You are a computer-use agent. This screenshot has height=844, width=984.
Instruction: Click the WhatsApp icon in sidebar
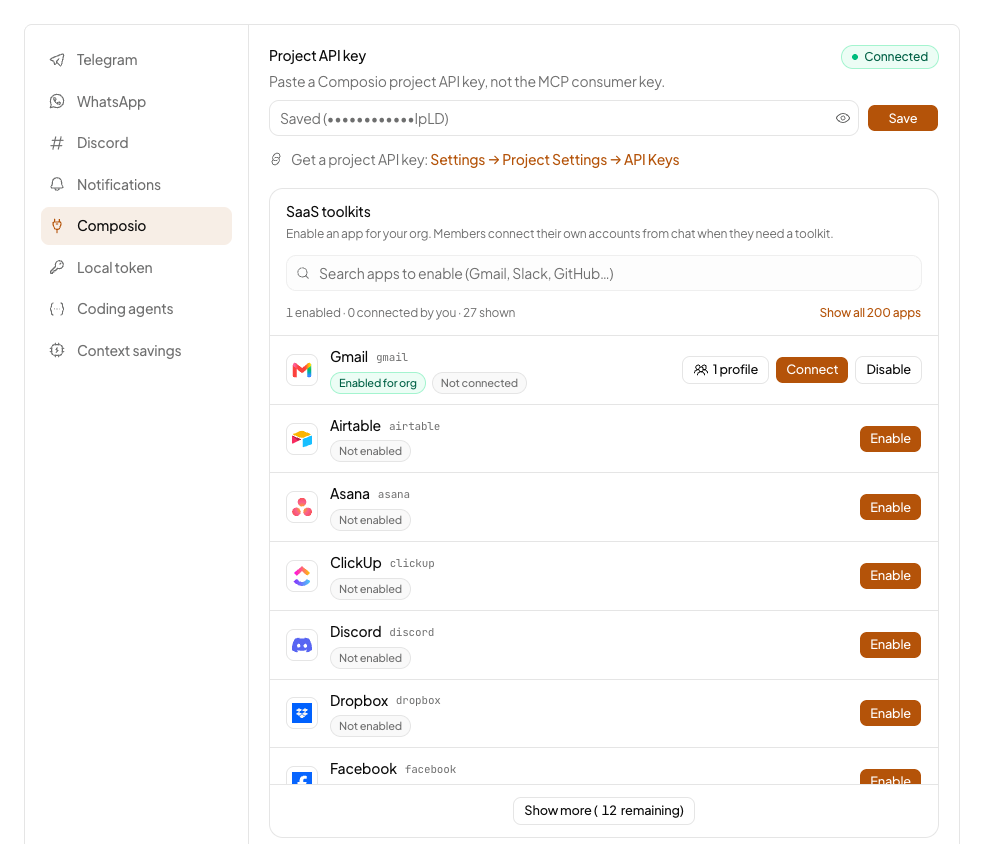coord(57,101)
